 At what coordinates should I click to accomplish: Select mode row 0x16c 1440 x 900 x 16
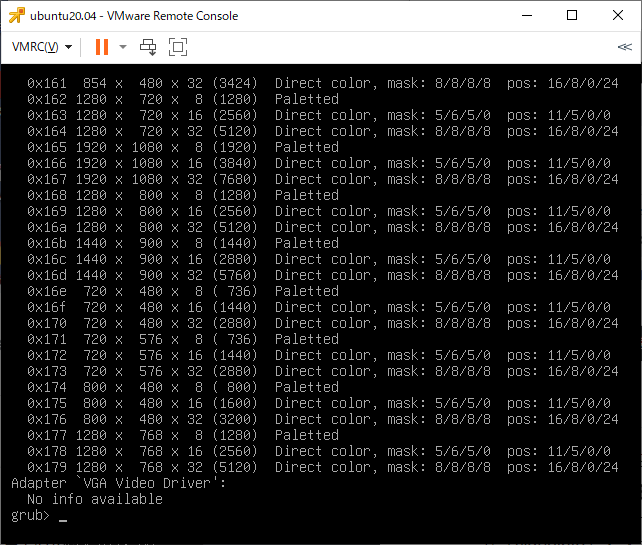pos(319,259)
